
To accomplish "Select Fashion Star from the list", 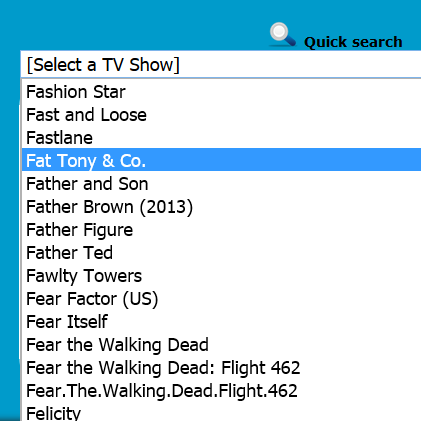I will point(221,92).
